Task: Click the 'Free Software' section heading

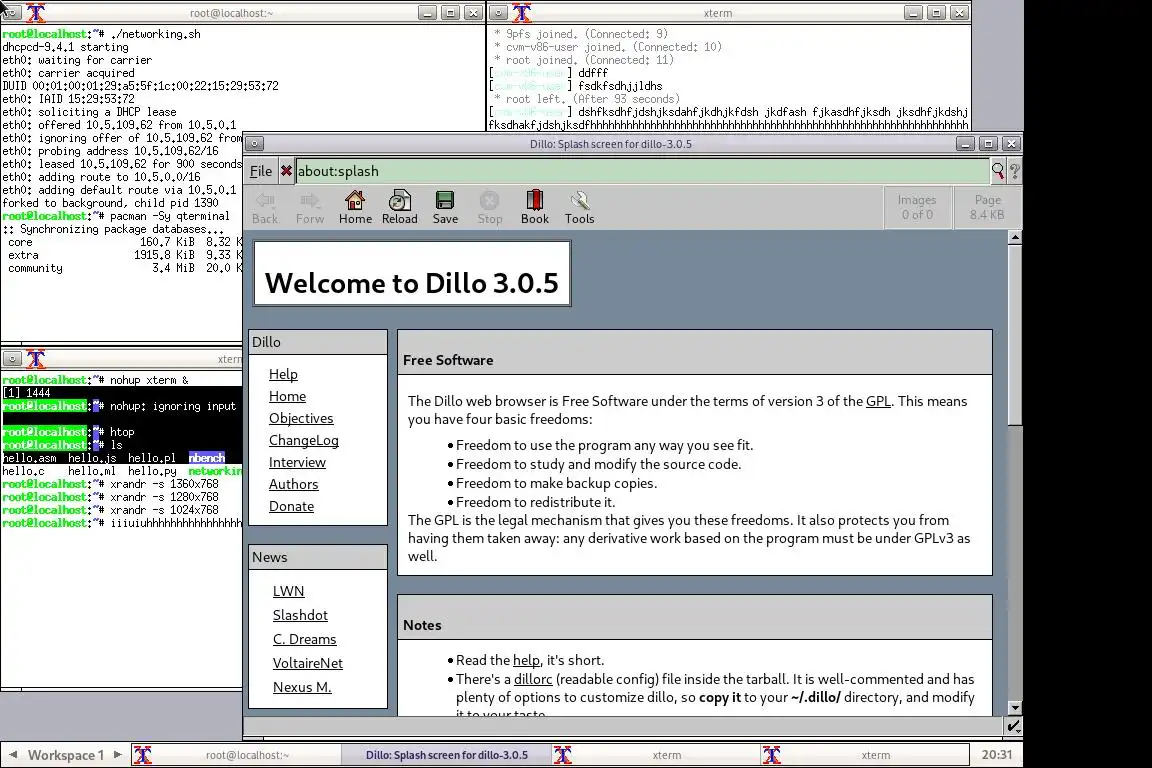Action: [447, 360]
